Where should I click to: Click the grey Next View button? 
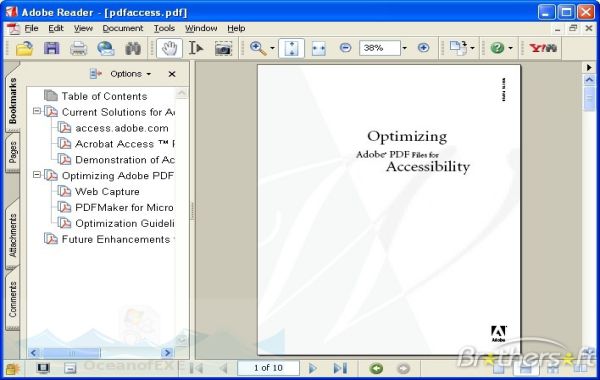[403, 369]
